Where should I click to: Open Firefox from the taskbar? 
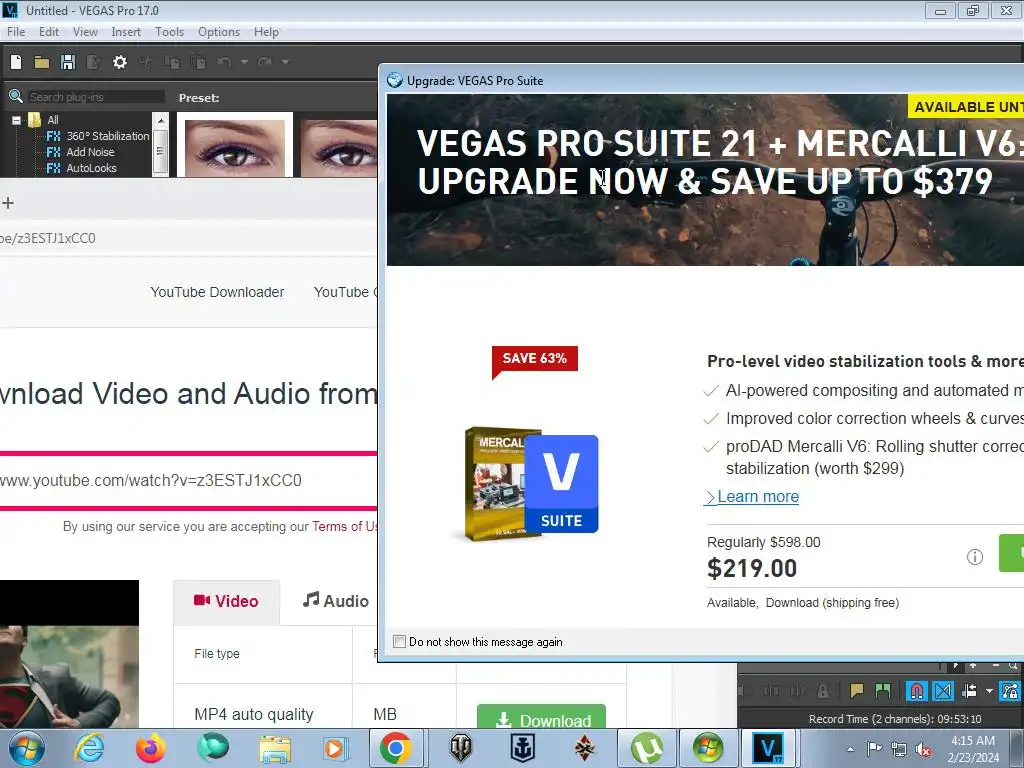(151, 748)
